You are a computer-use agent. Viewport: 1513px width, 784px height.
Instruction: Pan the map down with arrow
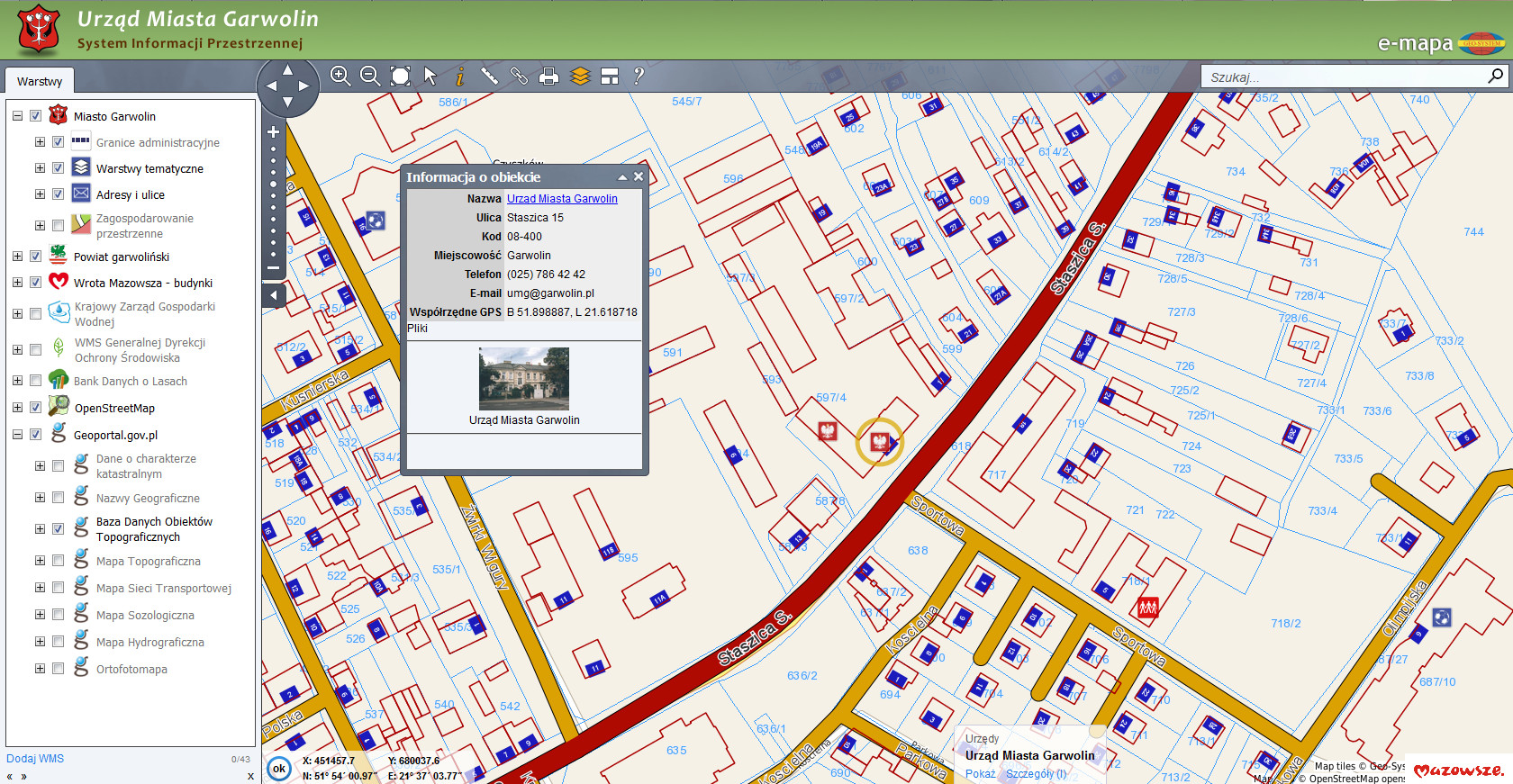coord(287,103)
